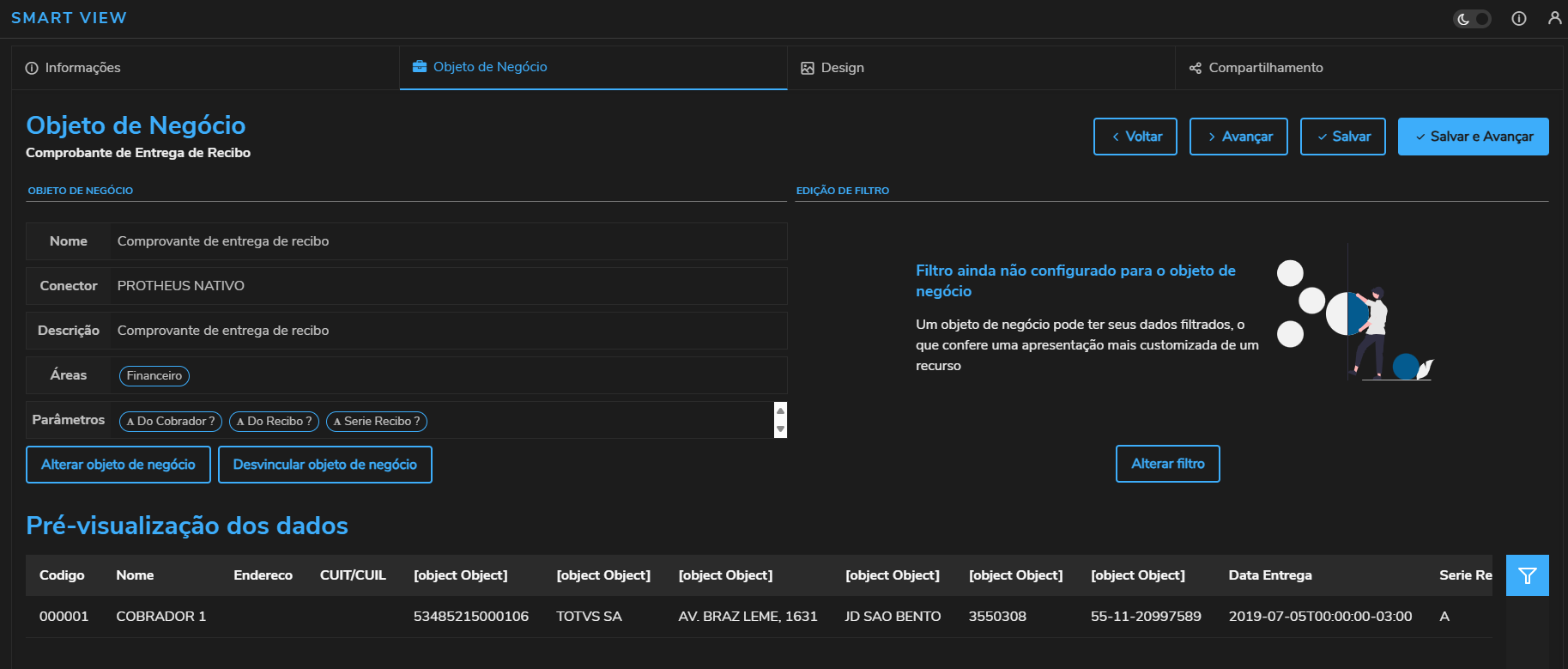Click the Do Cobrador parameter chip
The height and width of the screenshot is (669, 1568).
pos(171,422)
